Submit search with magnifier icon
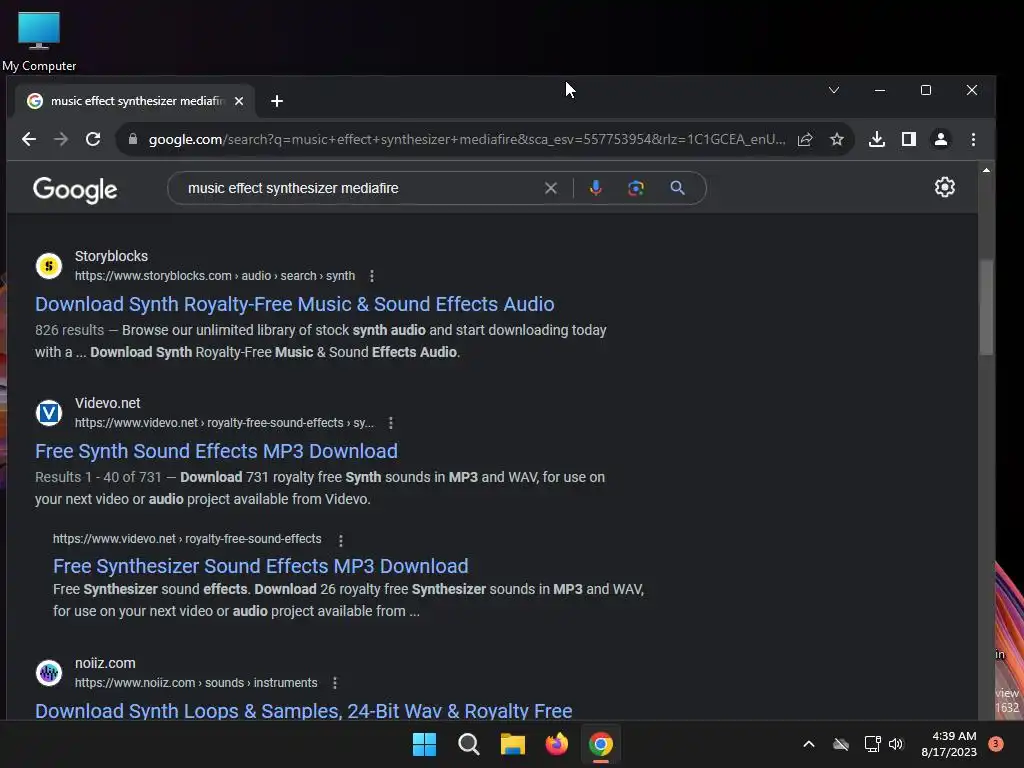 click(678, 188)
